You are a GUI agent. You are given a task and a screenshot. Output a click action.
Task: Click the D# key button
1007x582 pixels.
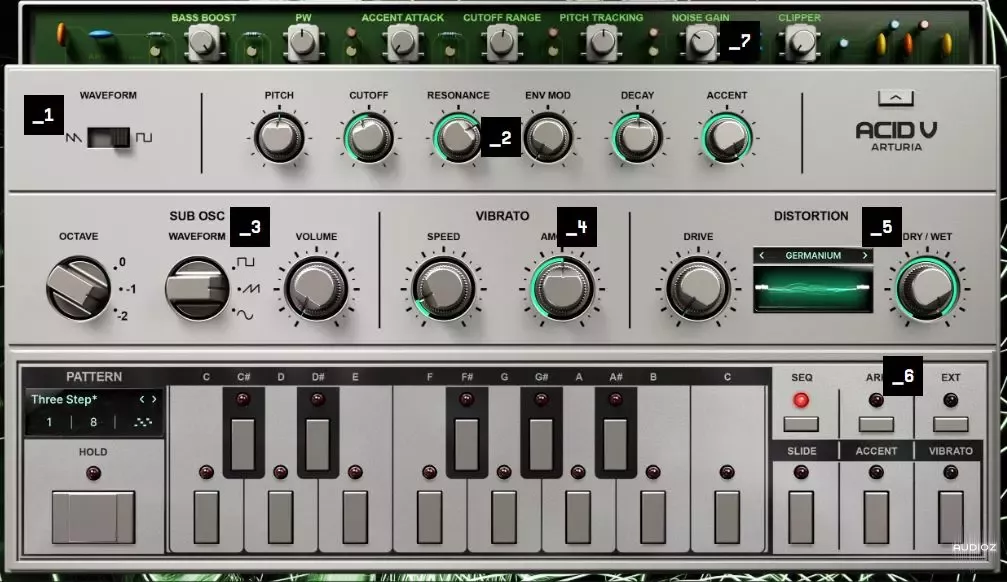click(x=317, y=443)
